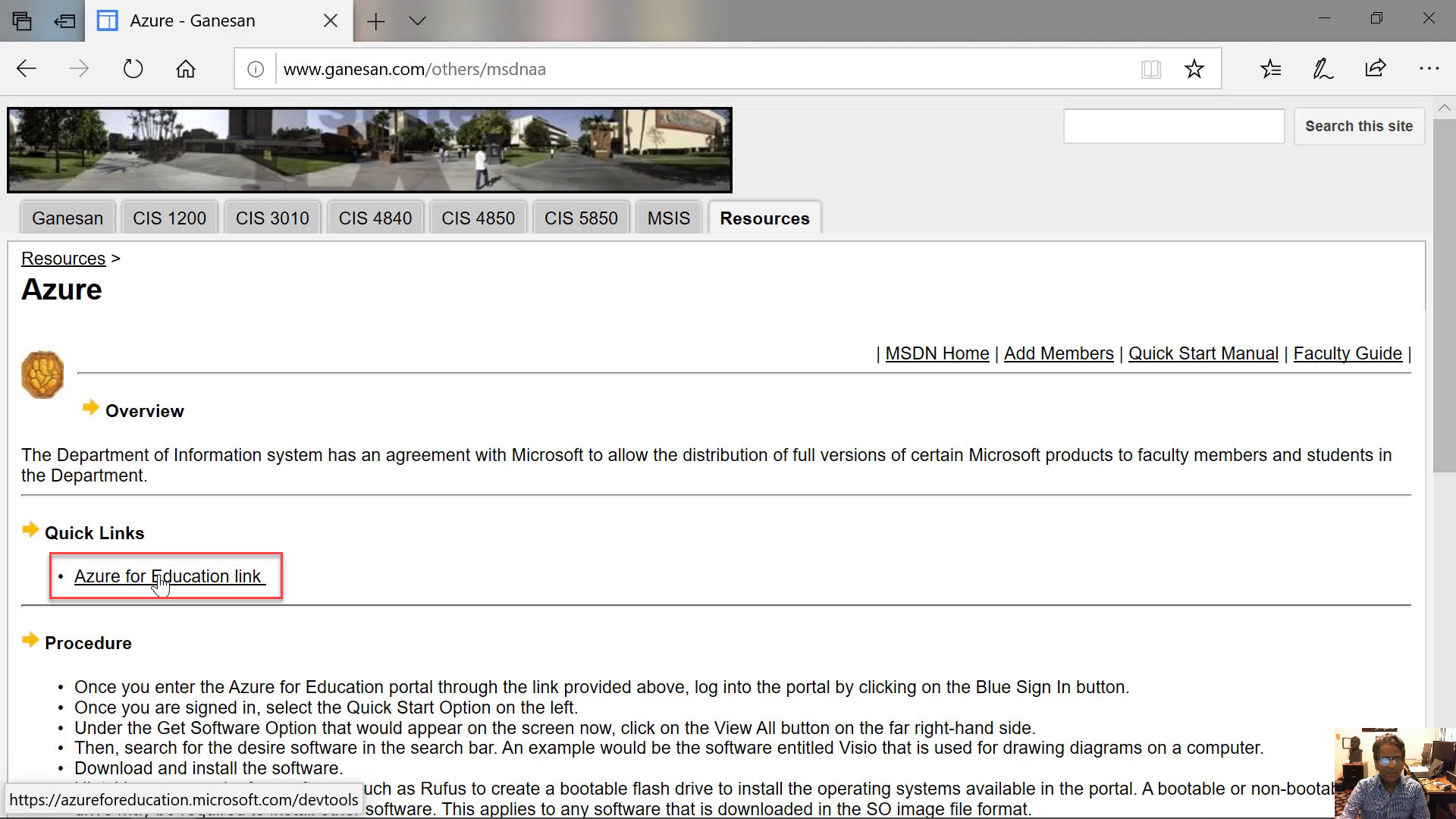Click the vertical scrollbar thumb
1456x819 pixels.
coord(1443,296)
